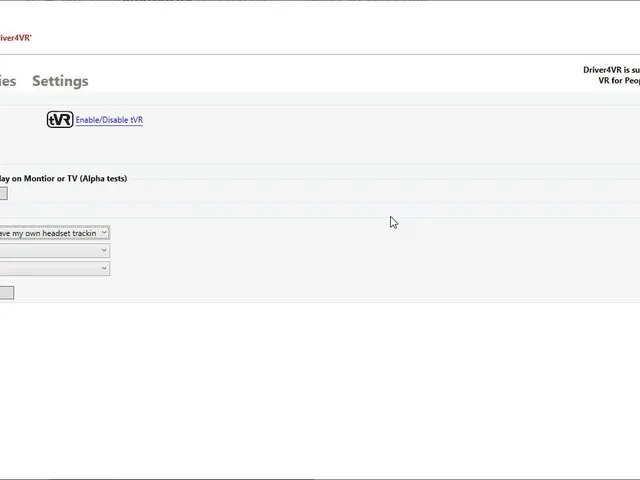Click the button under Montior or TV heading

pos(4,193)
